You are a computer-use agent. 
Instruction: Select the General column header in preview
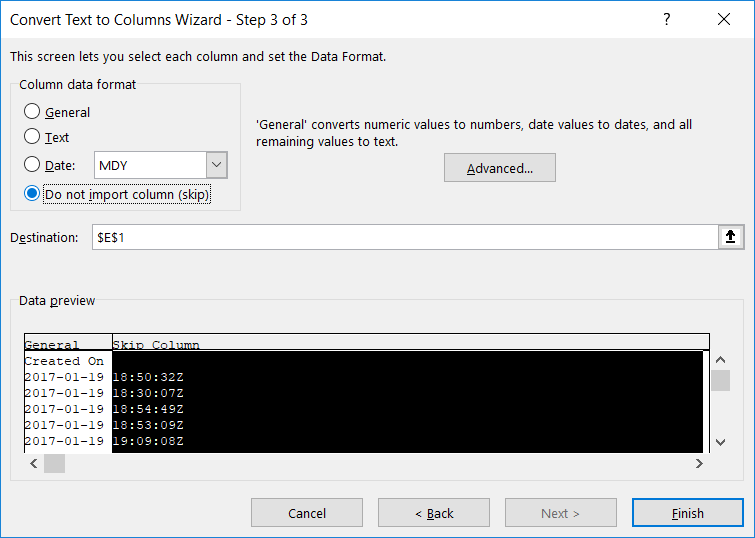[x=68, y=343]
